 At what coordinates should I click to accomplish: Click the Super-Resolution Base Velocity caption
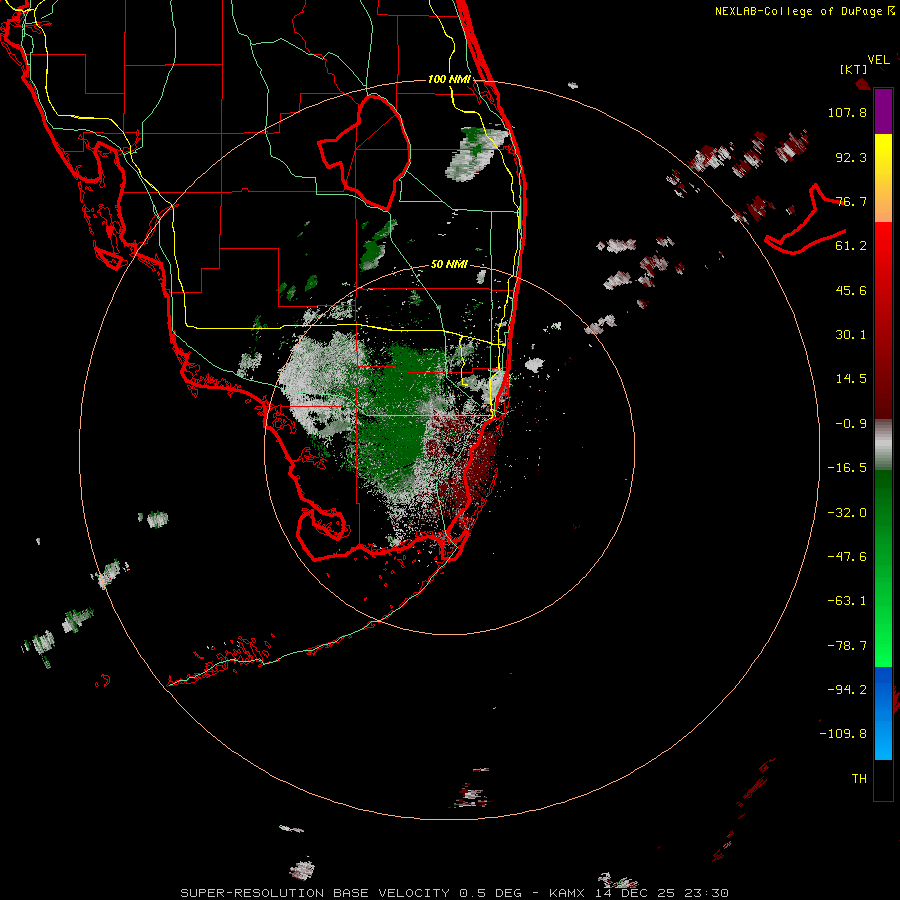click(x=455, y=893)
